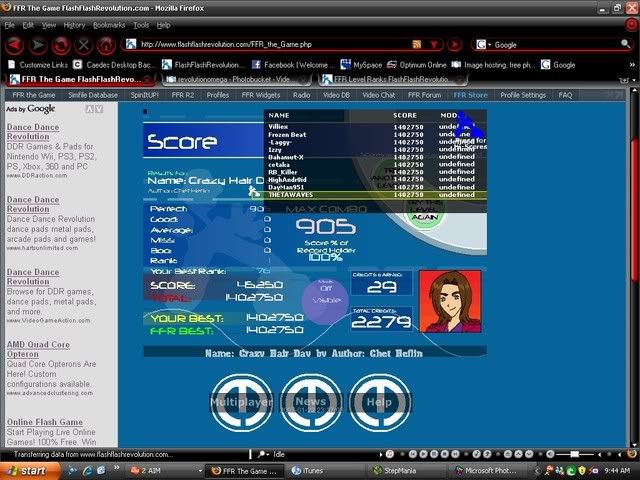
Task: Open the History menu
Action: pos(74,24)
